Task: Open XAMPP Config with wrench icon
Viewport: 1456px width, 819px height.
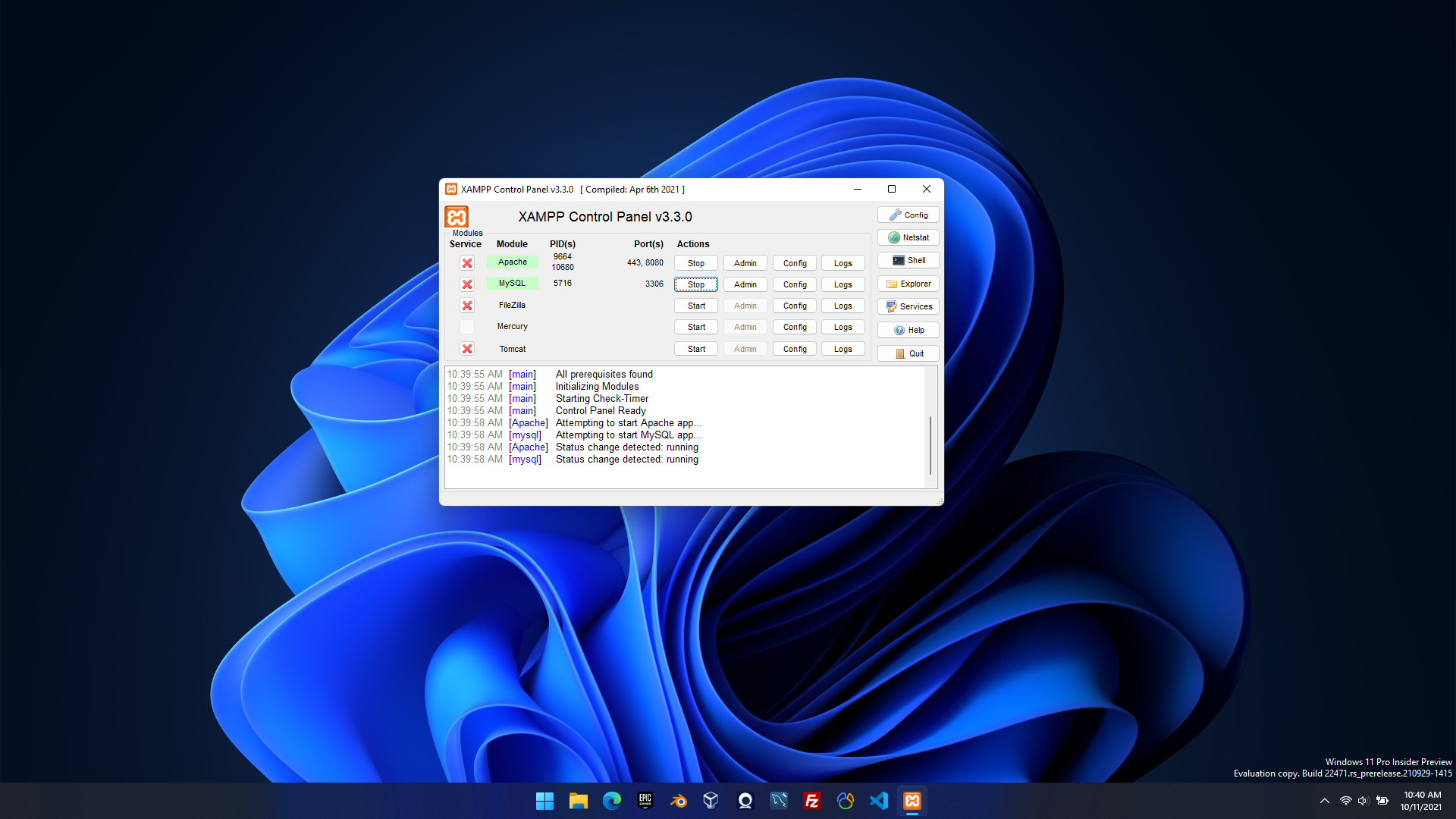Action: click(x=908, y=215)
